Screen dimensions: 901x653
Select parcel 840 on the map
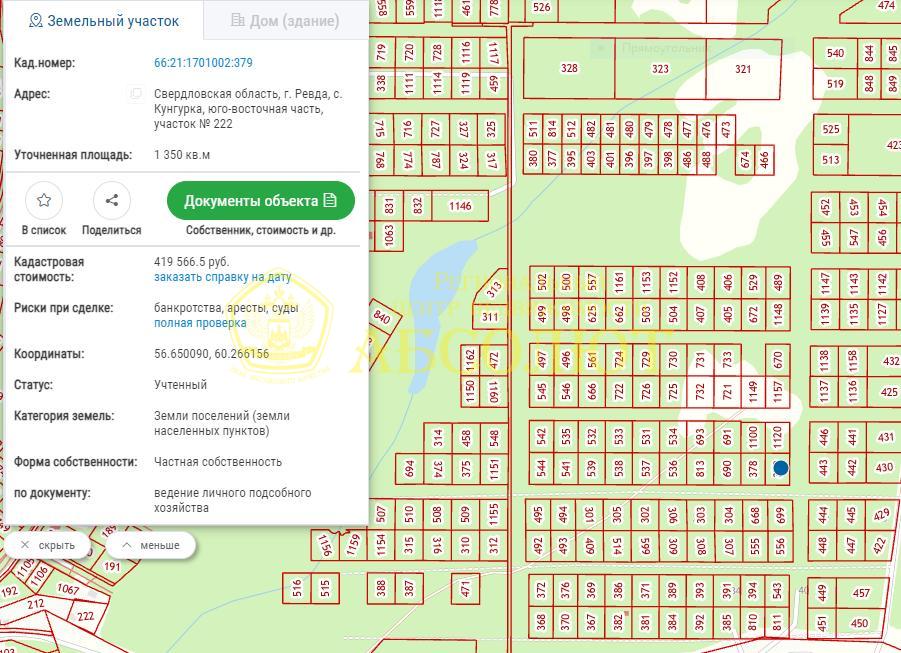382,317
